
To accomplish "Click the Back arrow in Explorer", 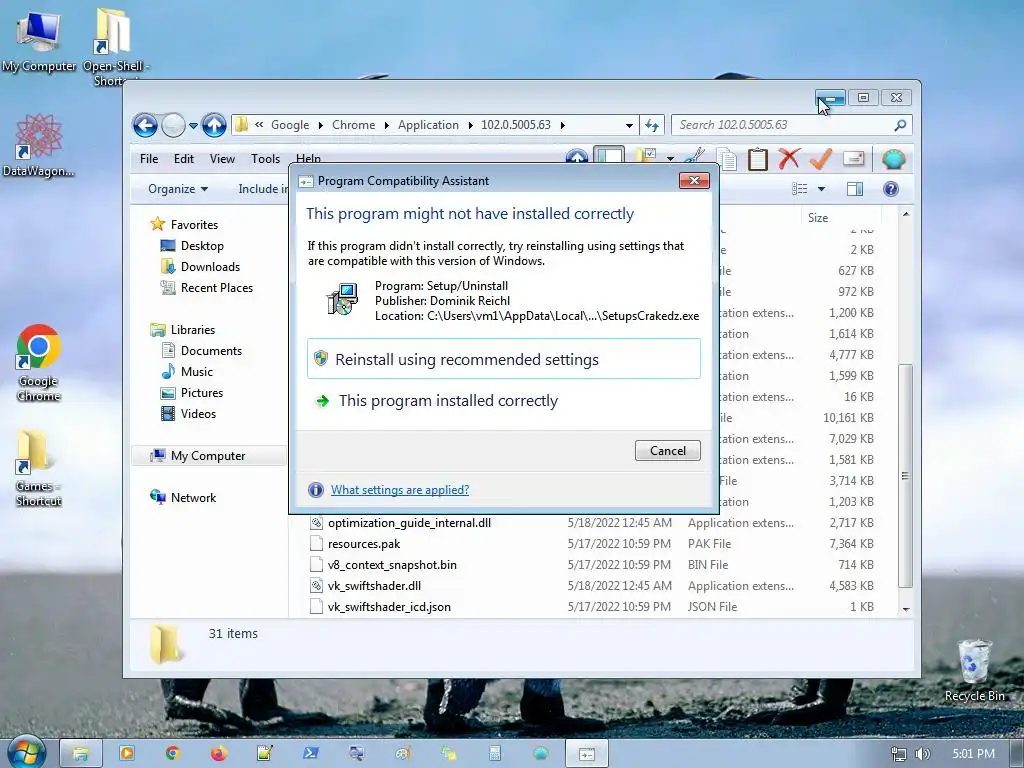I will click(145, 125).
